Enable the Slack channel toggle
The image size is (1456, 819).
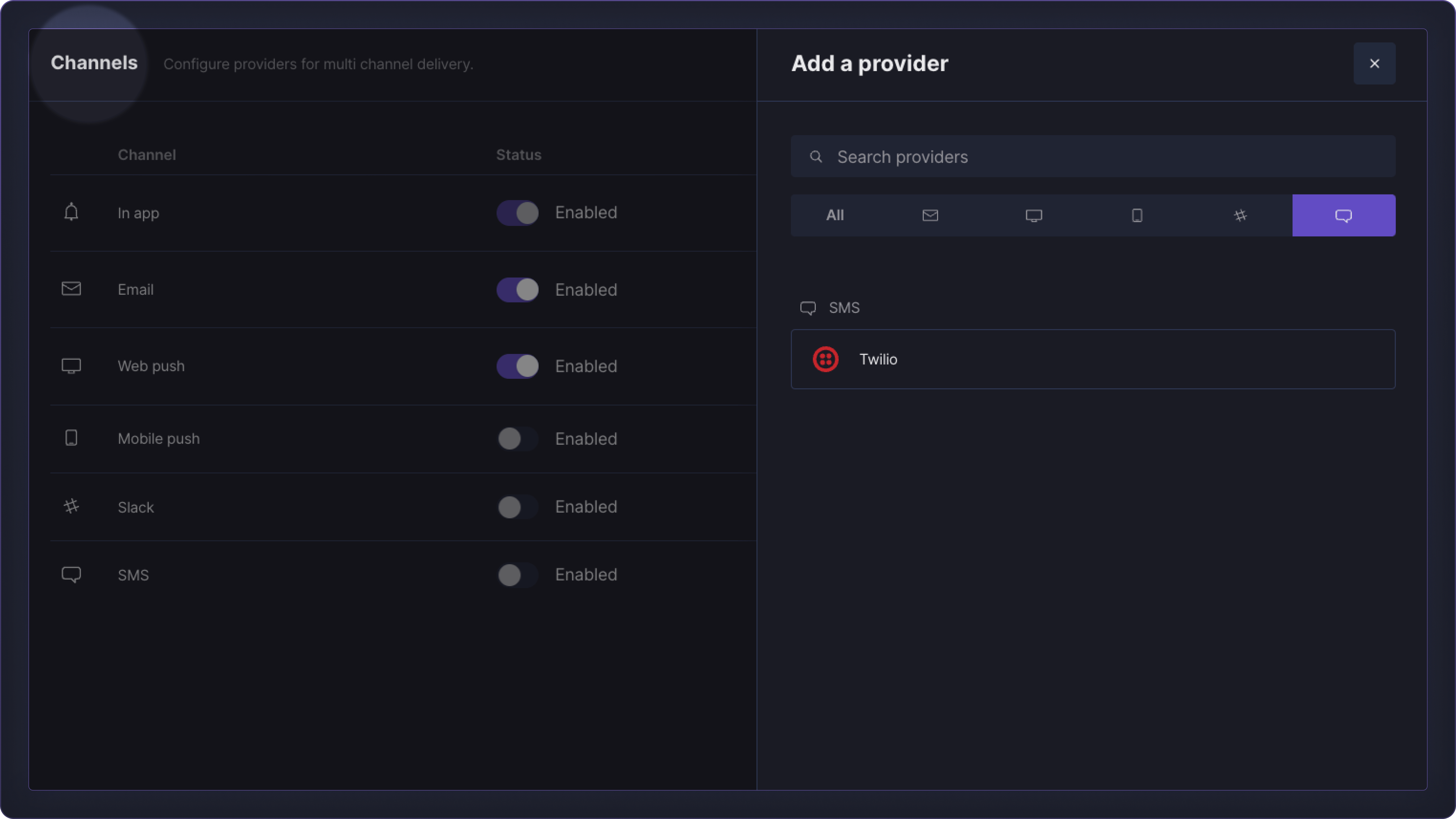tap(517, 507)
